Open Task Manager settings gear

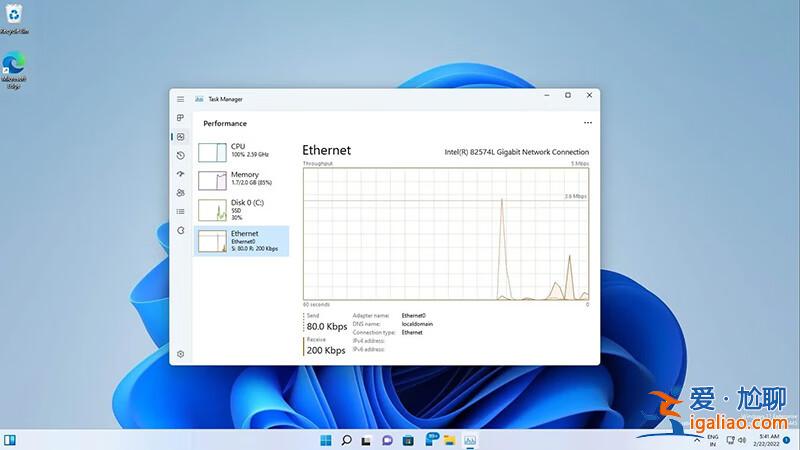click(x=181, y=354)
